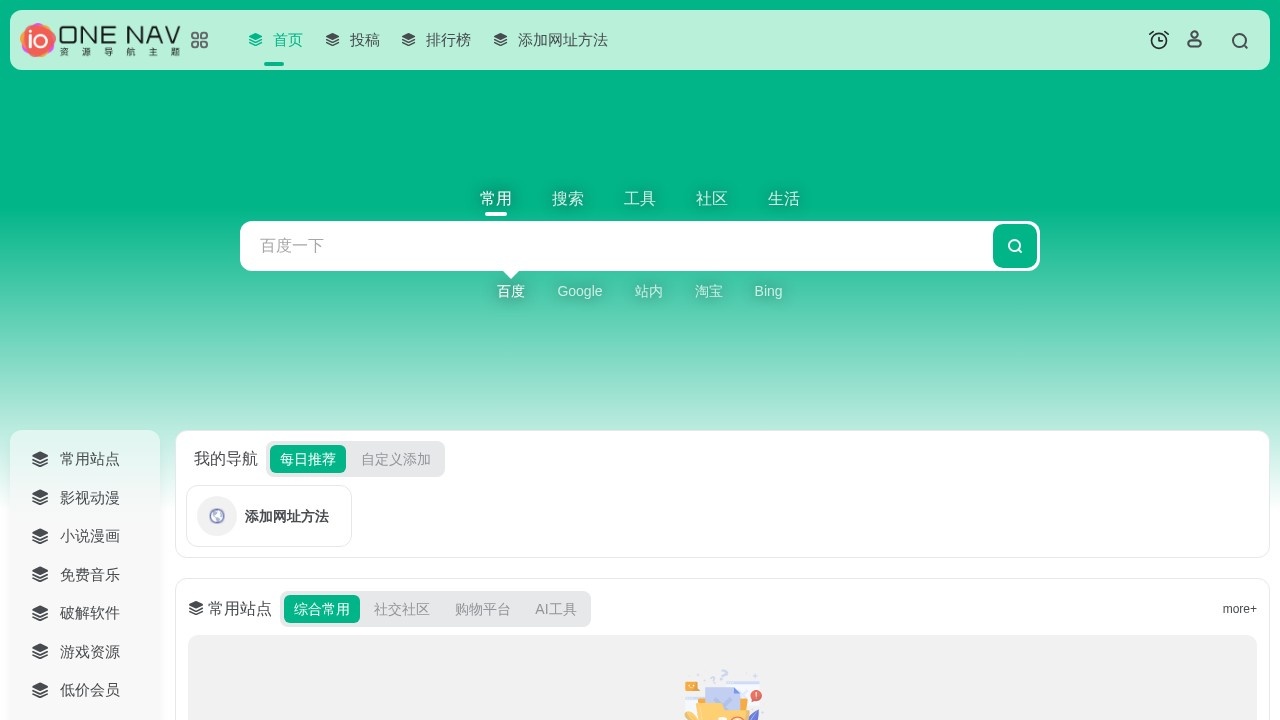The height and width of the screenshot is (720, 1280).
Task: Click layers icon beside 游戏资源 in sidebar
Action: click(x=40, y=652)
